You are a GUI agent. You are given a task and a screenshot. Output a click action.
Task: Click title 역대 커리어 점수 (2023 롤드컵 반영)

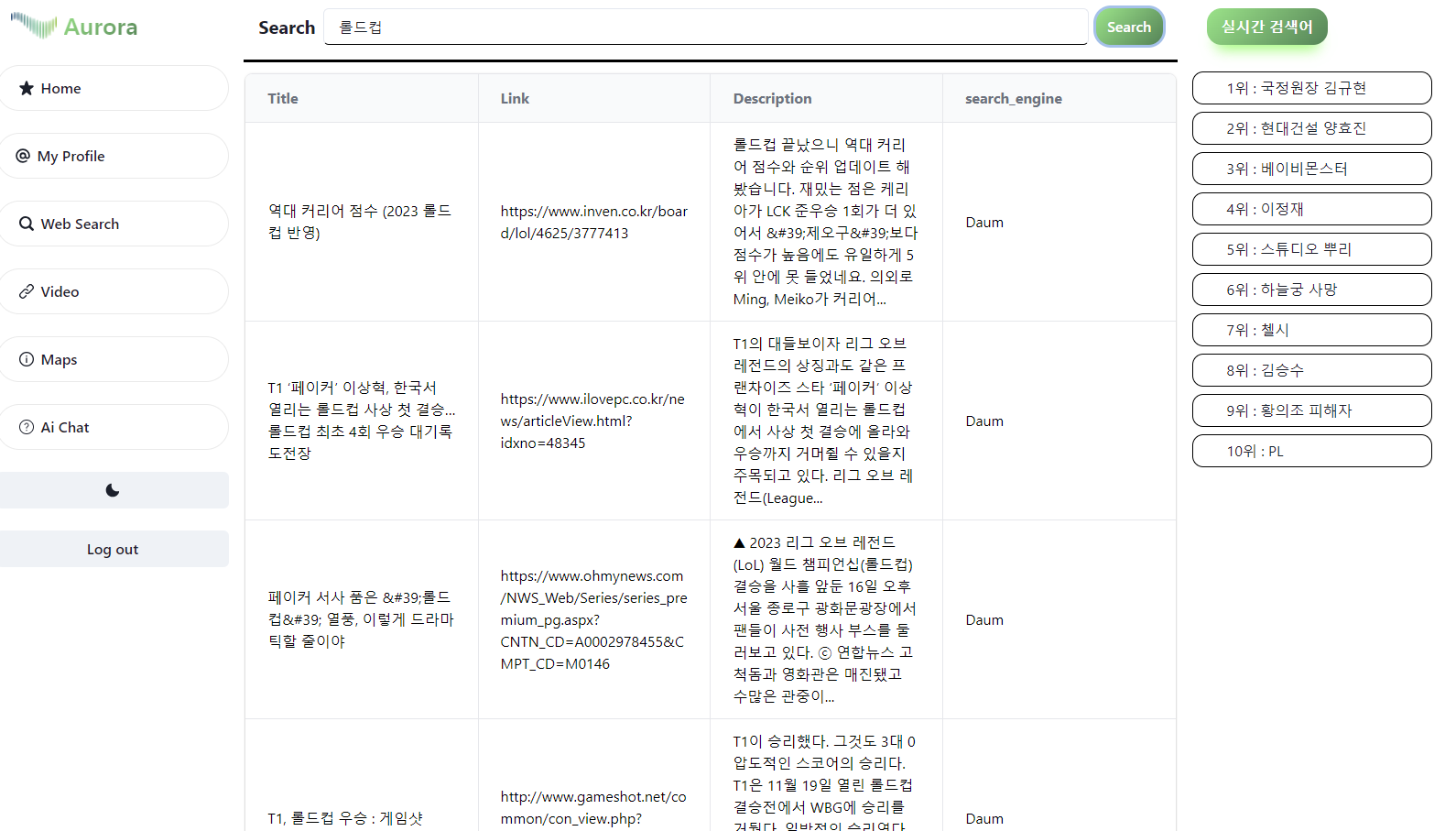[x=360, y=222]
